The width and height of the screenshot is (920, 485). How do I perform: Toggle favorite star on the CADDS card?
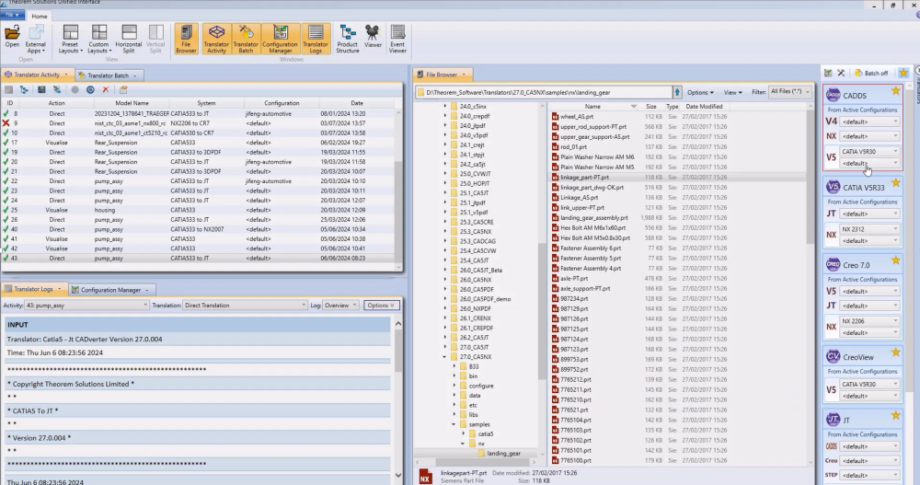pos(895,91)
